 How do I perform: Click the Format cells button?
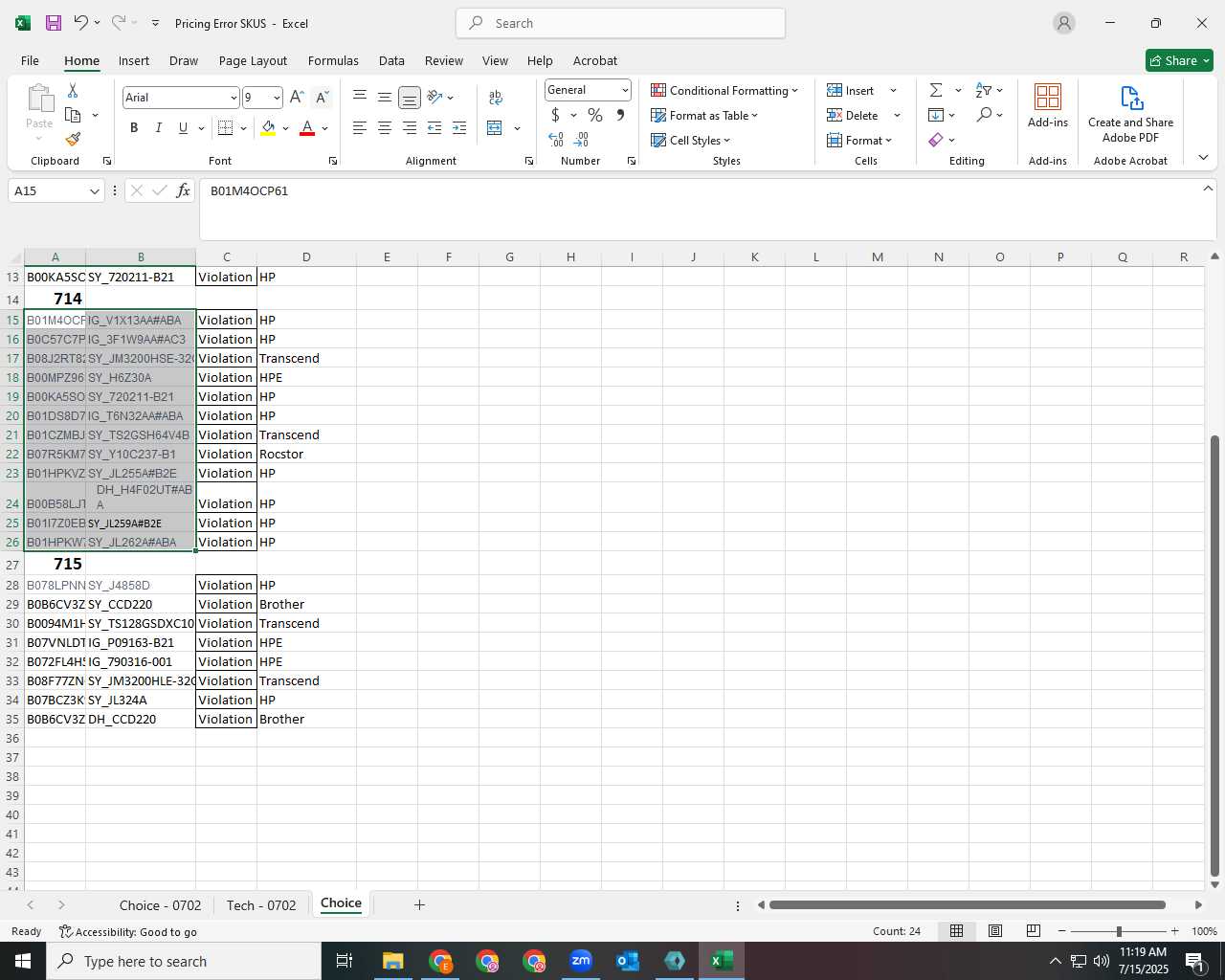(x=859, y=140)
